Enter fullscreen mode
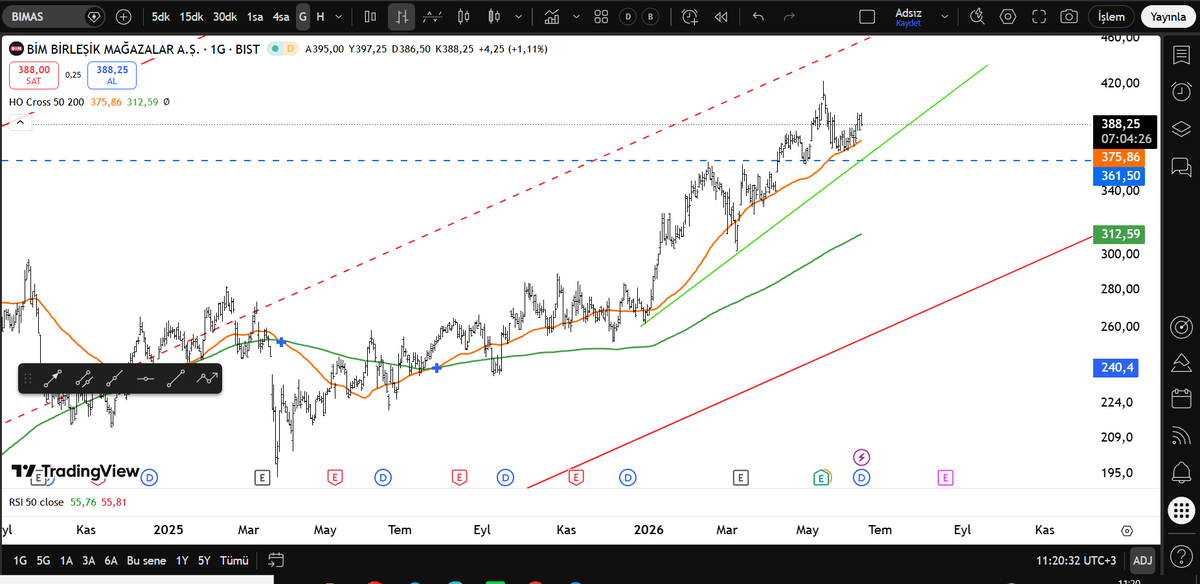 (x=1039, y=17)
